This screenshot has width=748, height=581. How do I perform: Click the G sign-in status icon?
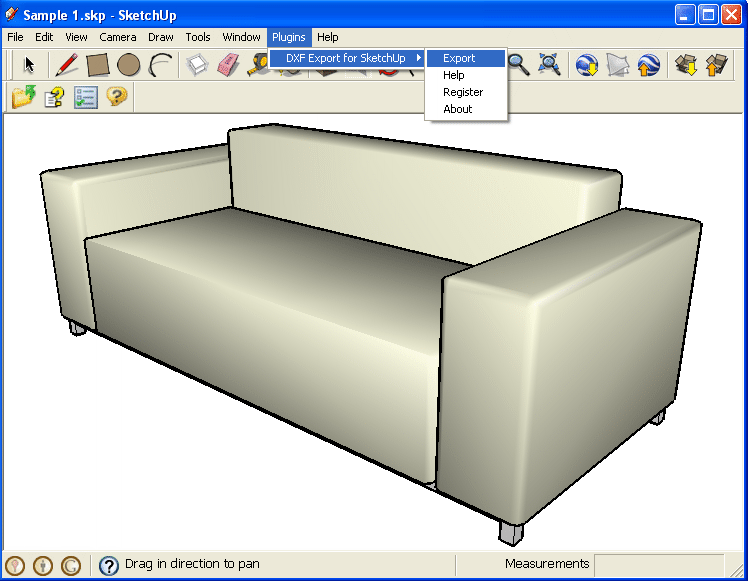[71, 565]
